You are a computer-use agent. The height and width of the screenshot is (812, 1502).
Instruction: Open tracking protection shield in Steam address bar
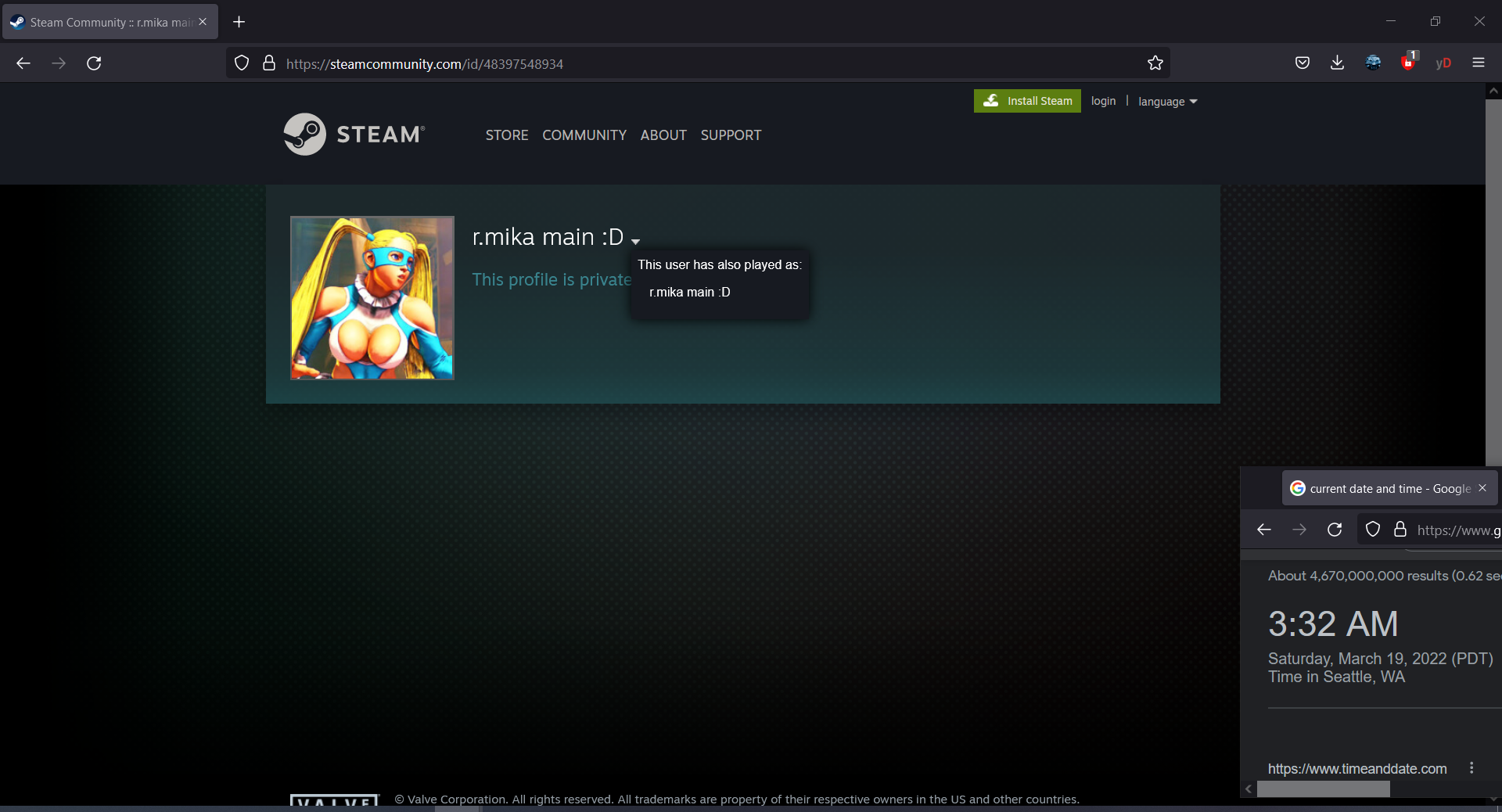(x=242, y=63)
